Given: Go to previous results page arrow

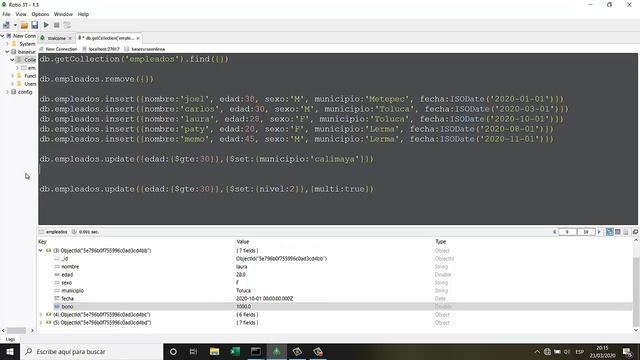Looking at the screenshot, I should [x=554, y=232].
